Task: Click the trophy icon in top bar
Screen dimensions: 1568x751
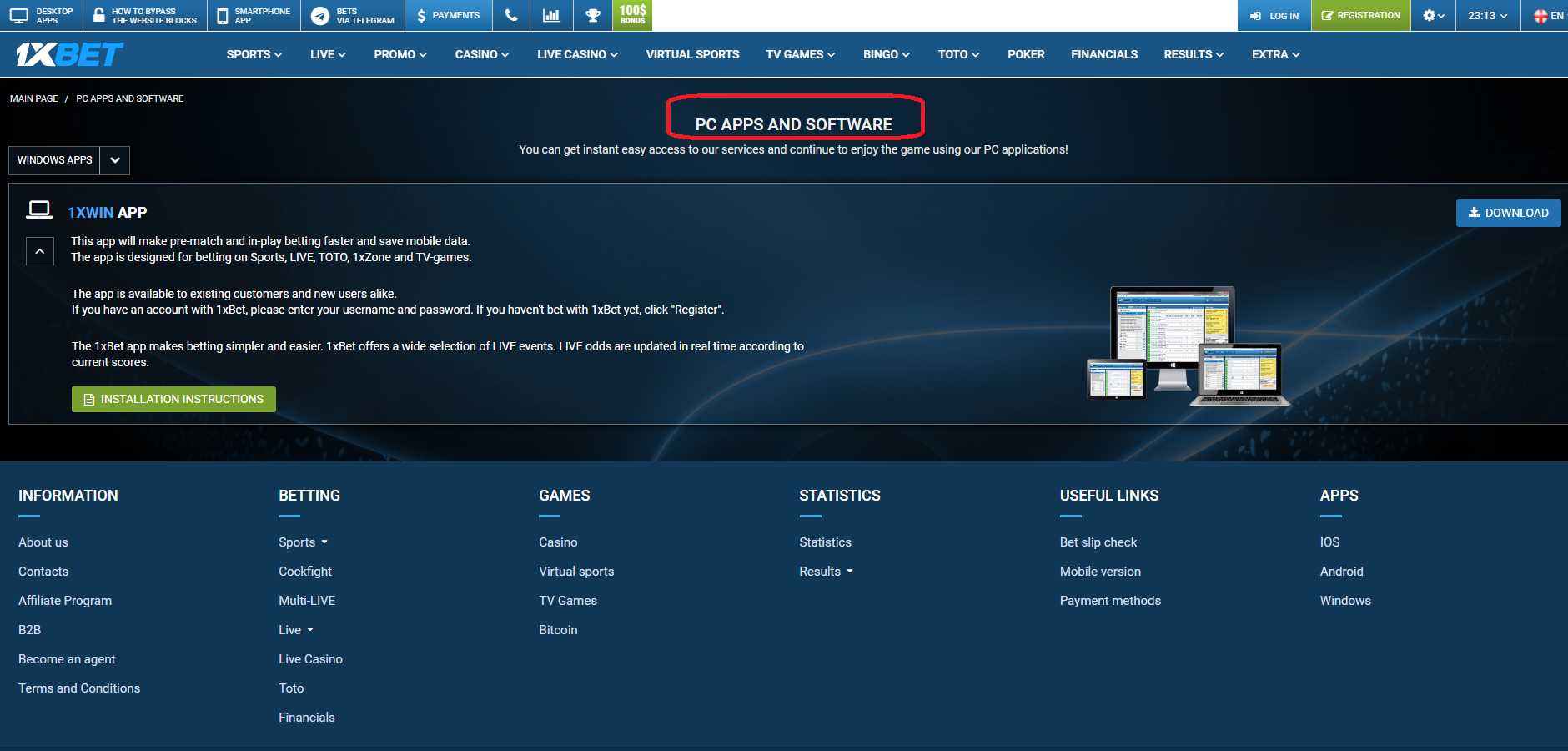Action: point(593,15)
